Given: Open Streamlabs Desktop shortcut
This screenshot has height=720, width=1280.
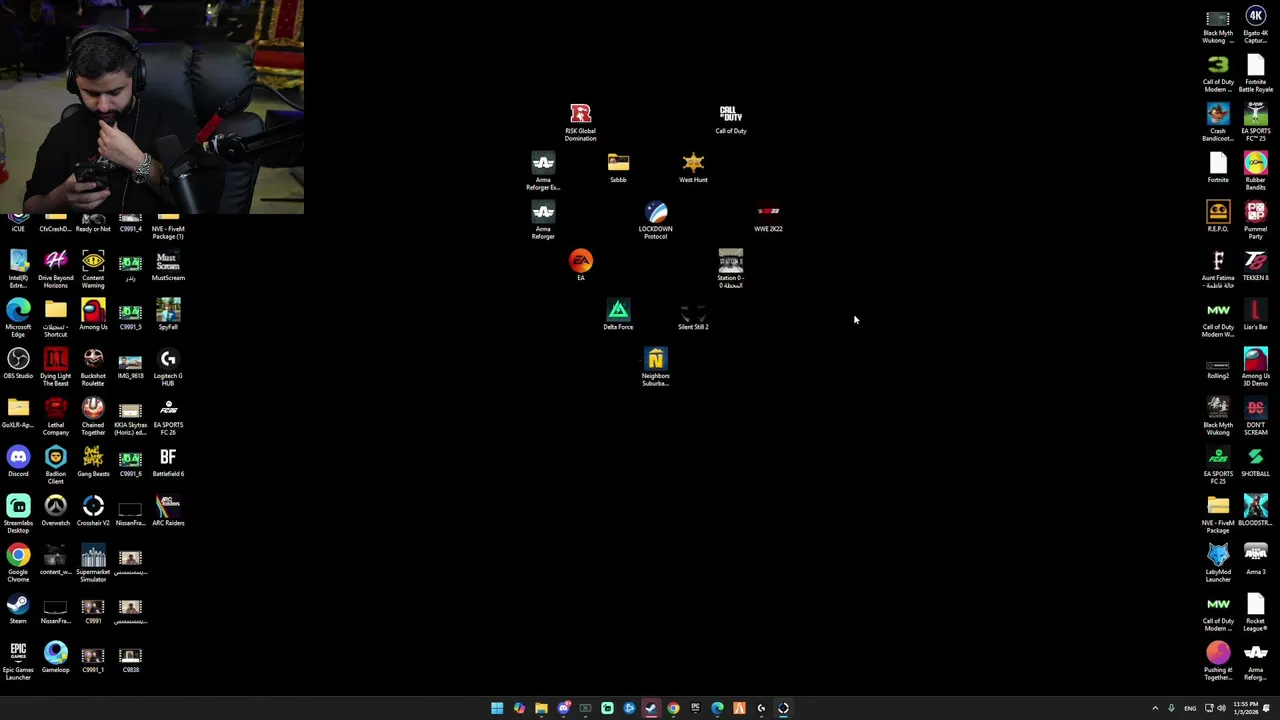Looking at the screenshot, I should coord(18,514).
